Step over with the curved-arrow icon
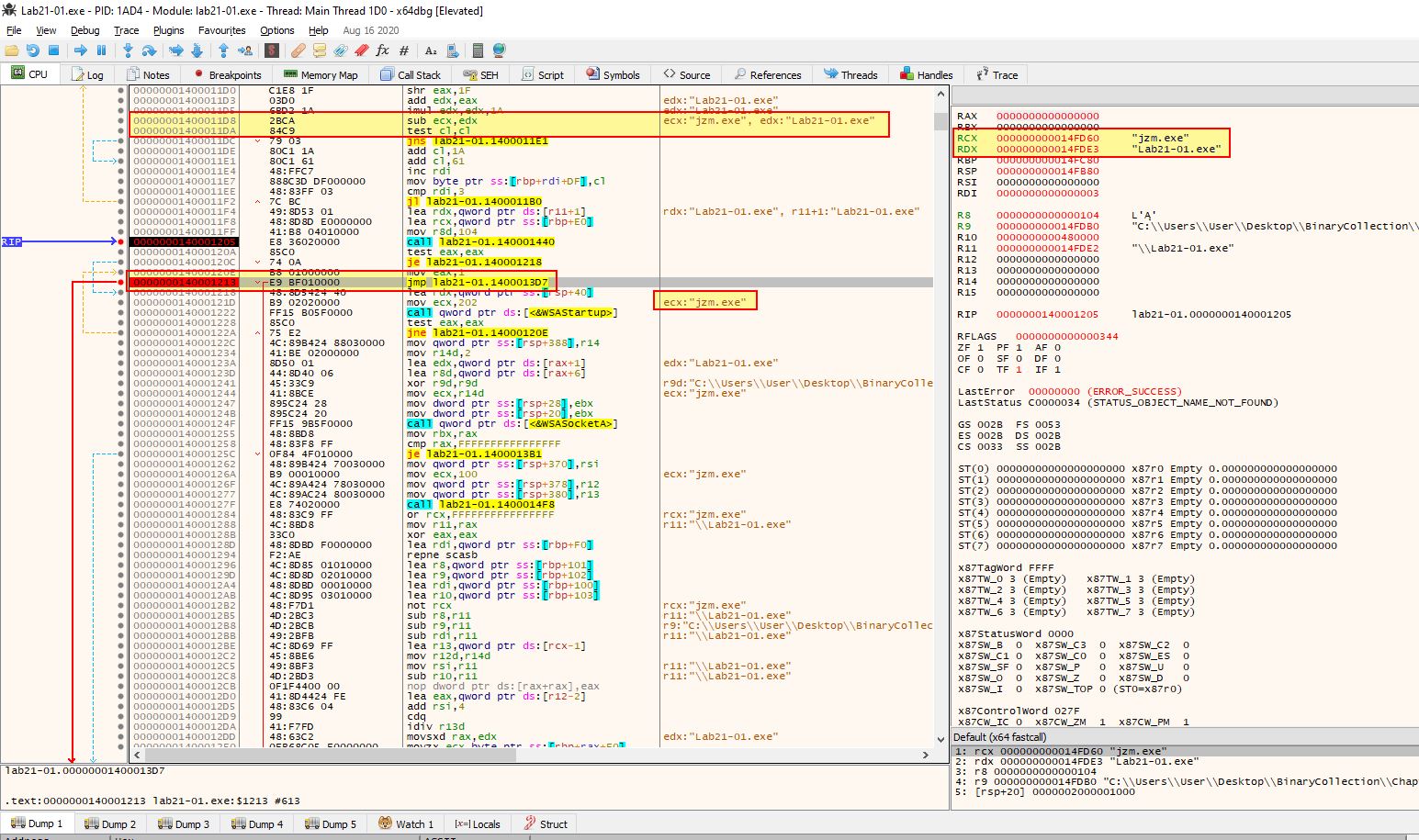 point(148,50)
